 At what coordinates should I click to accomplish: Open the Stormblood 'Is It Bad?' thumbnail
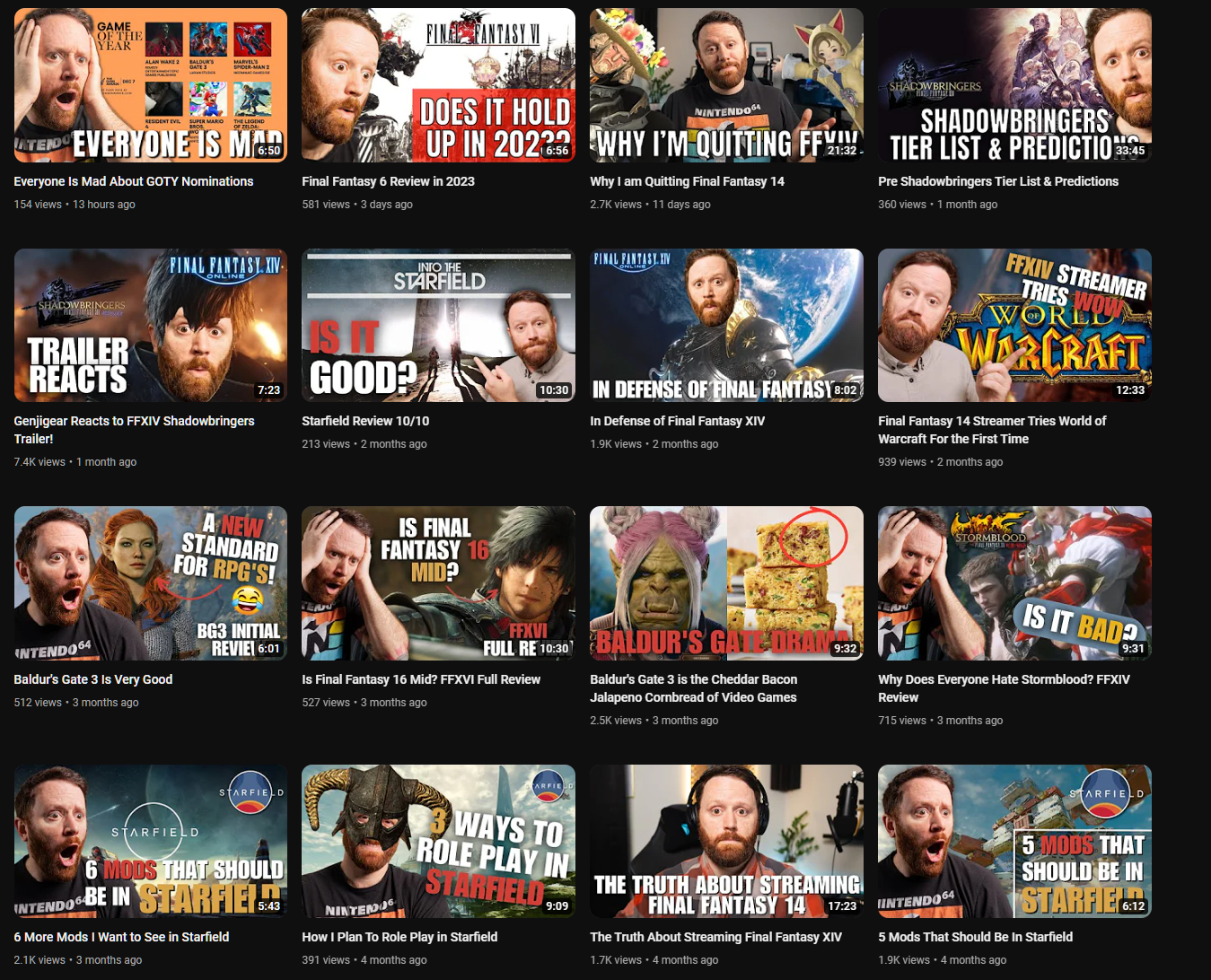(x=1014, y=583)
